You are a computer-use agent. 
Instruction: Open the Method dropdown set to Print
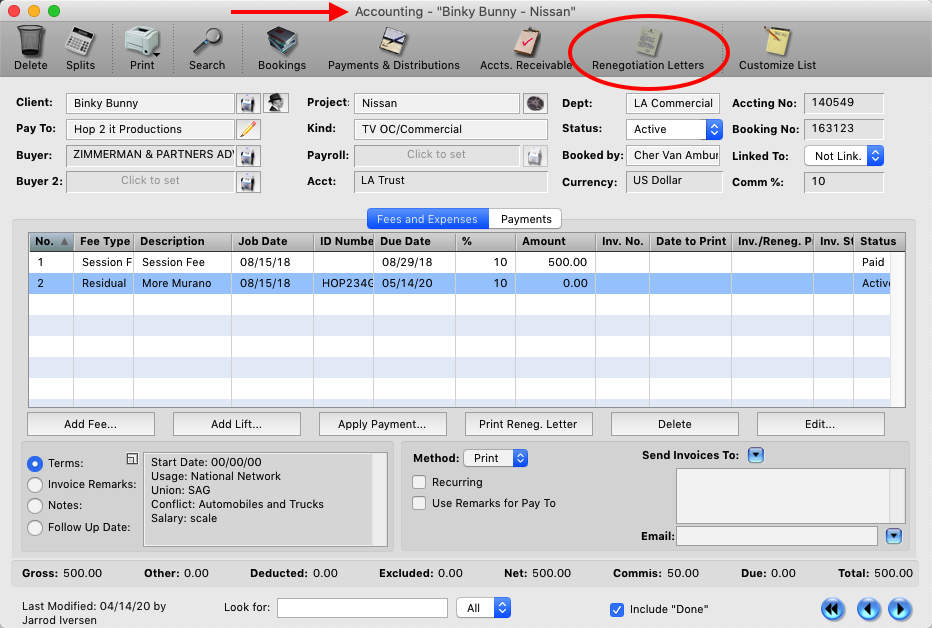click(x=496, y=458)
